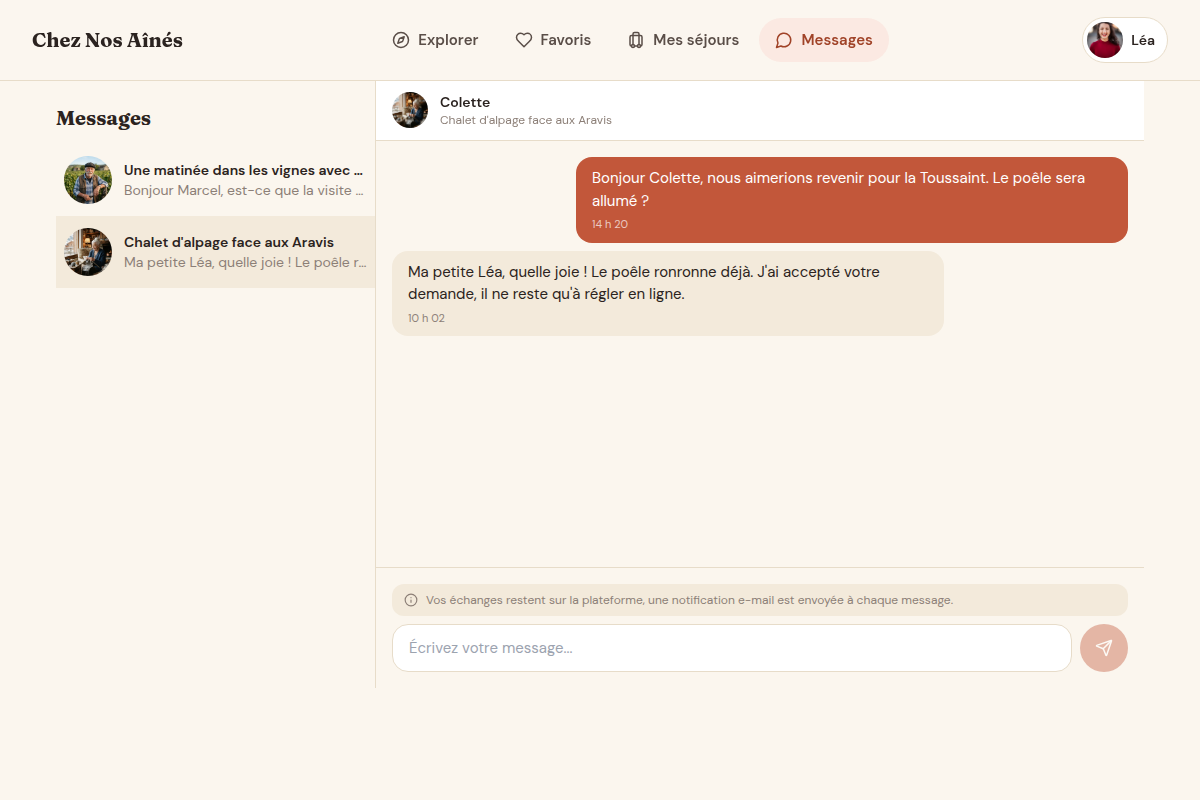Click the name Colette in the chat header

click(x=465, y=102)
